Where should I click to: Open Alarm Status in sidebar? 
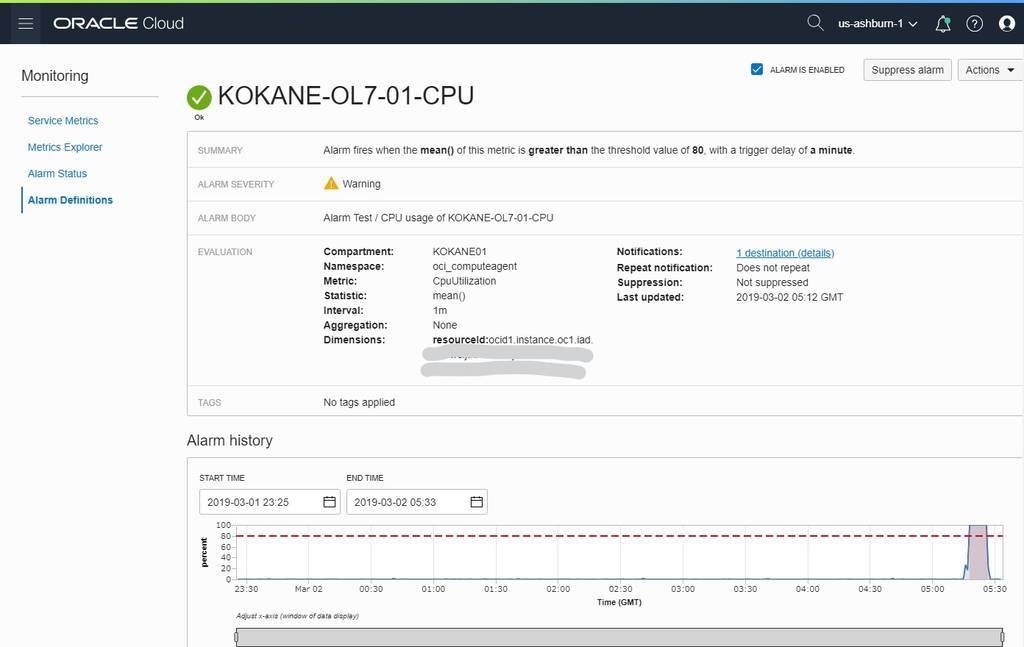tap(57, 174)
